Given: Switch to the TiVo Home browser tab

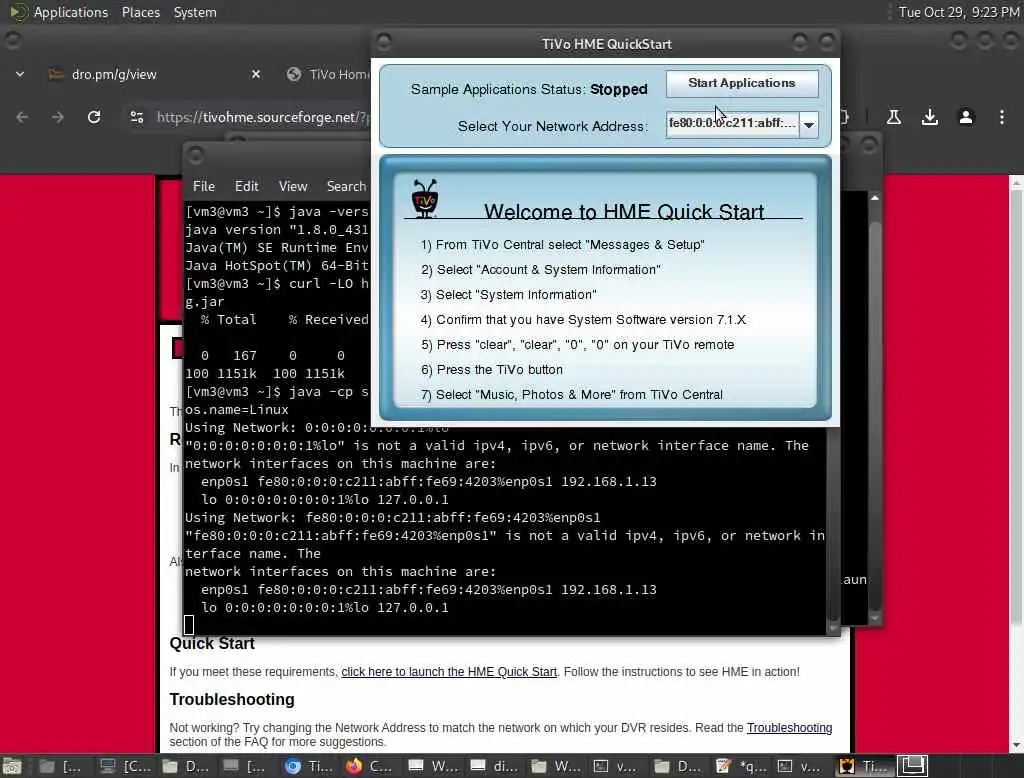Looking at the screenshot, I should click(x=328, y=74).
